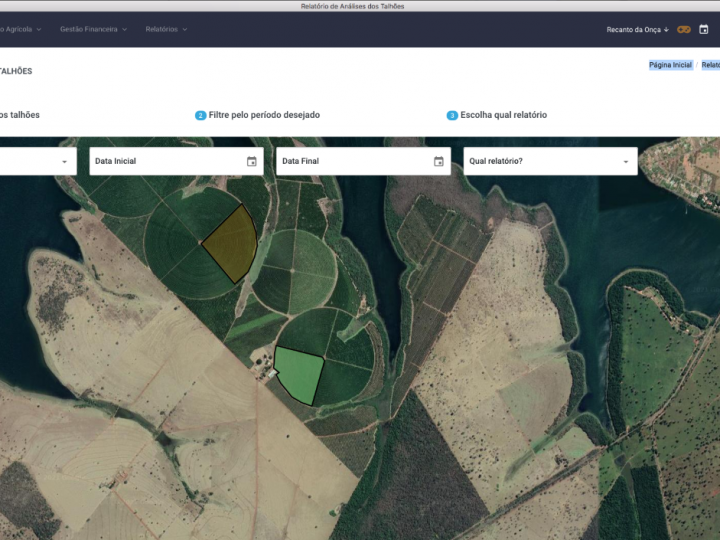720x540 pixels.
Task: Open the Relatórios menu
Action: click(x=166, y=29)
